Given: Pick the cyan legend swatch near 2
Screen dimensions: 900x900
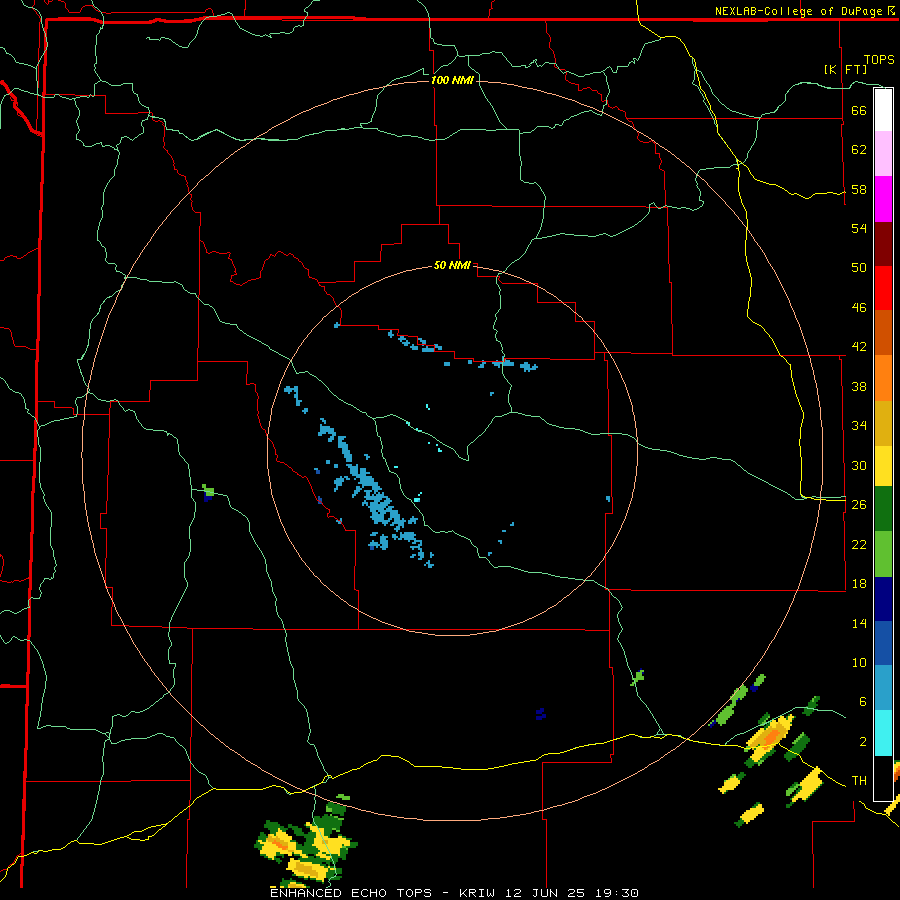Looking at the screenshot, I should coord(883,733).
